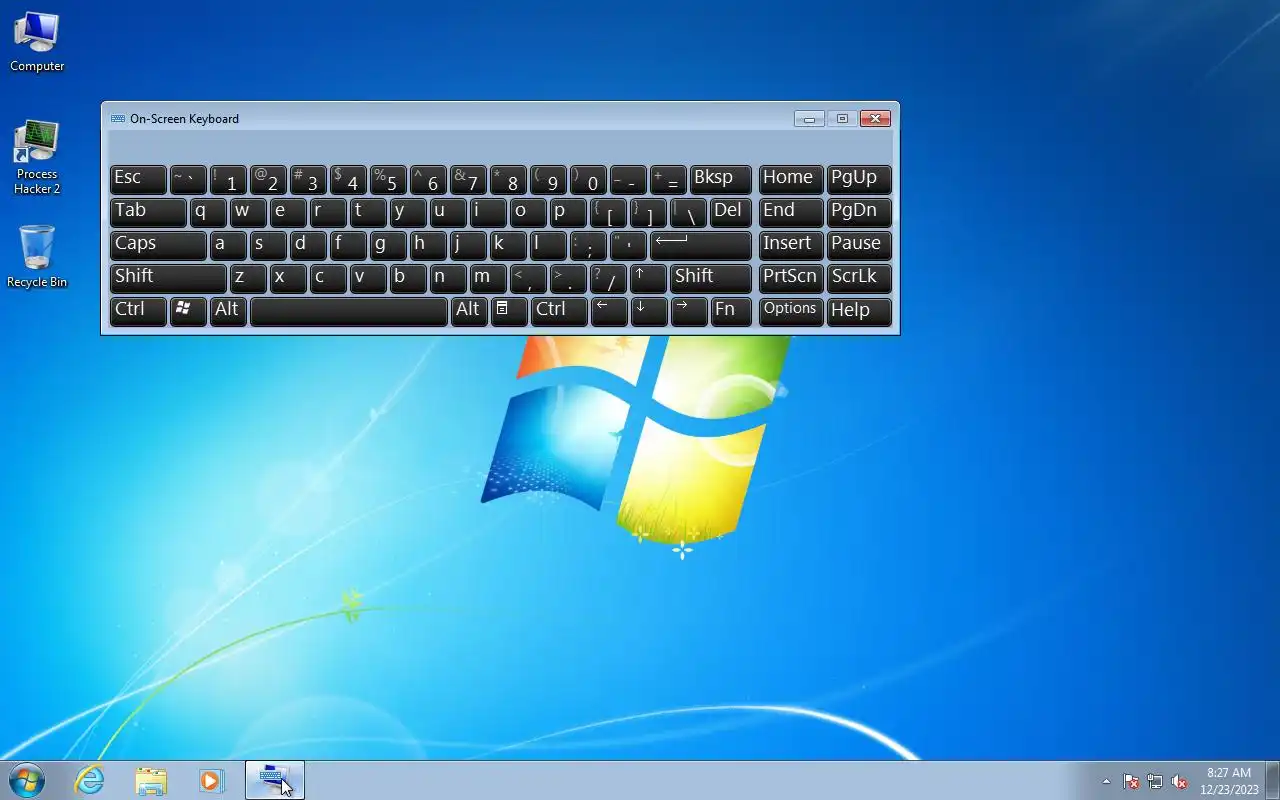Click the network status tray icon
Image resolution: width=1280 pixels, height=800 pixels.
point(1155,782)
